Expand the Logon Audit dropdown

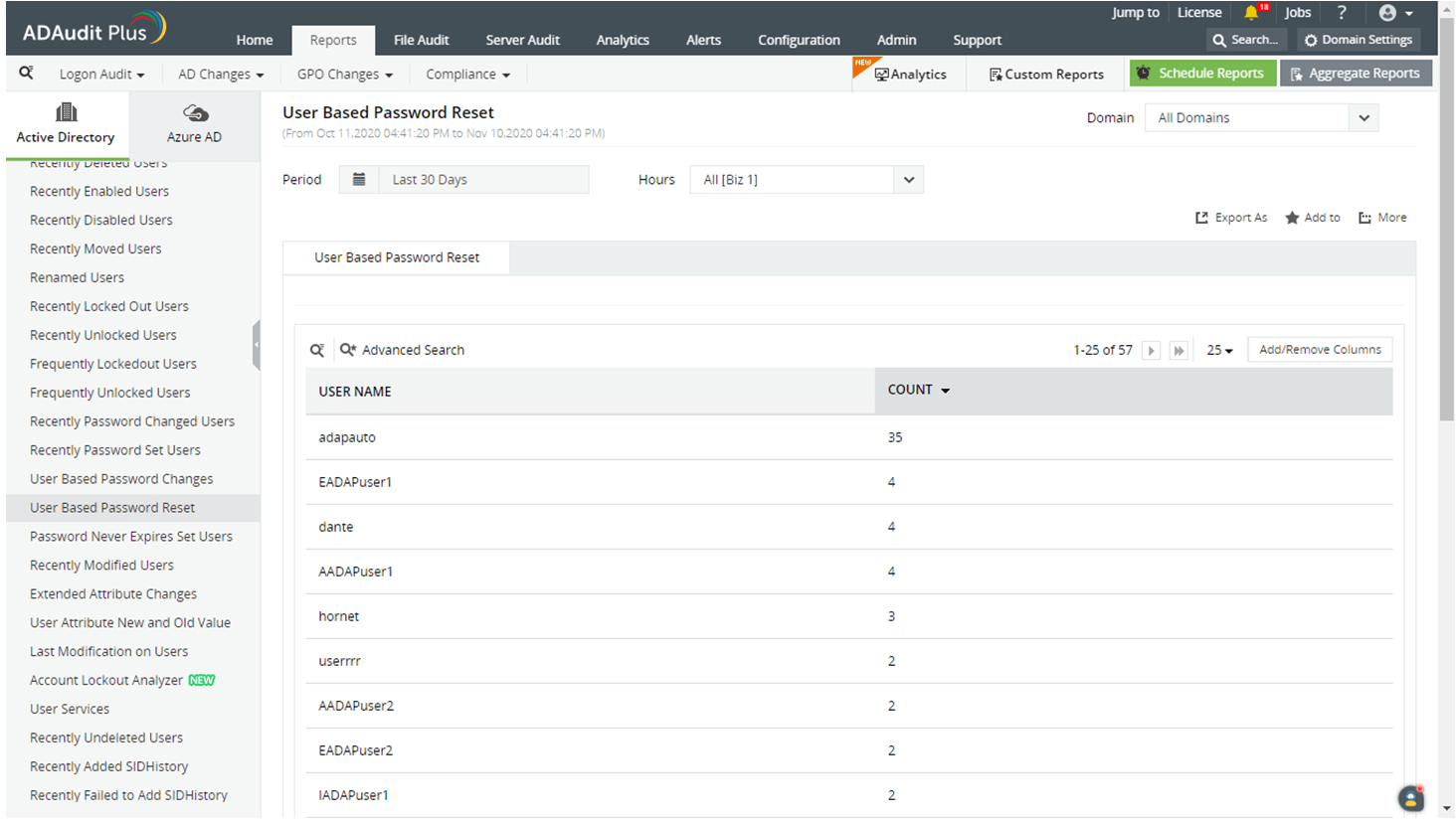click(x=101, y=74)
